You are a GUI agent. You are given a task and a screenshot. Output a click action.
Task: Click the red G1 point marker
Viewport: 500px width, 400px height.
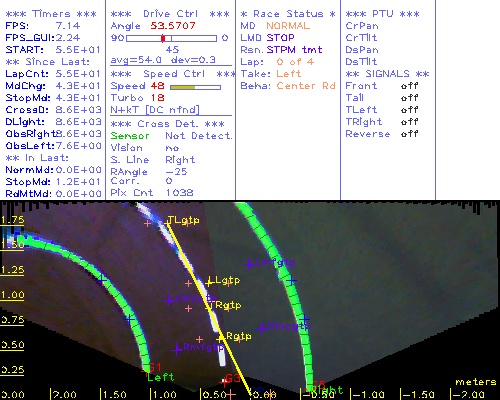click(x=154, y=367)
